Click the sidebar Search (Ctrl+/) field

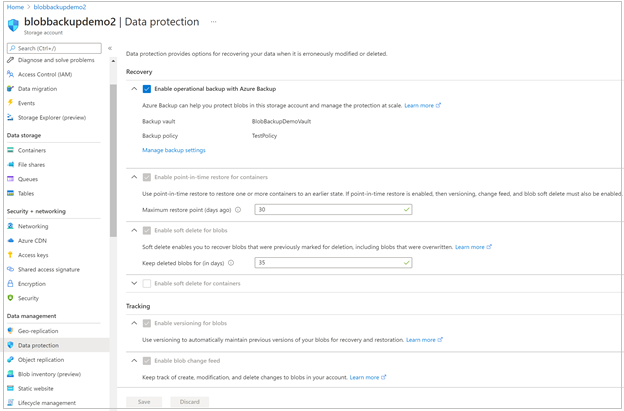pos(54,48)
